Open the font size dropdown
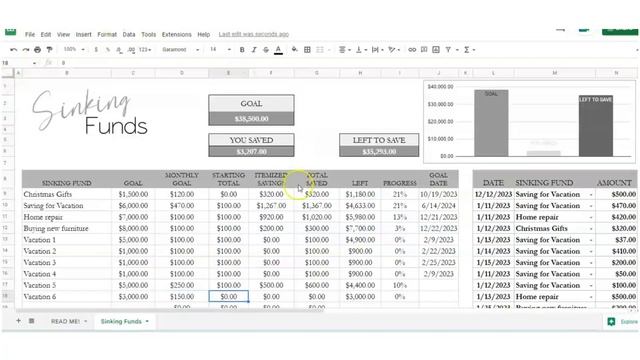Image resolution: width=640 pixels, height=360 pixels. (x=220, y=49)
